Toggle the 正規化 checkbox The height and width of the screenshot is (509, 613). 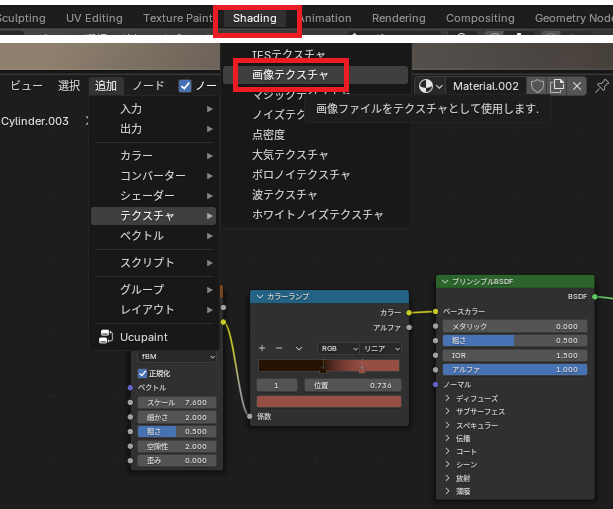click(142, 373)
